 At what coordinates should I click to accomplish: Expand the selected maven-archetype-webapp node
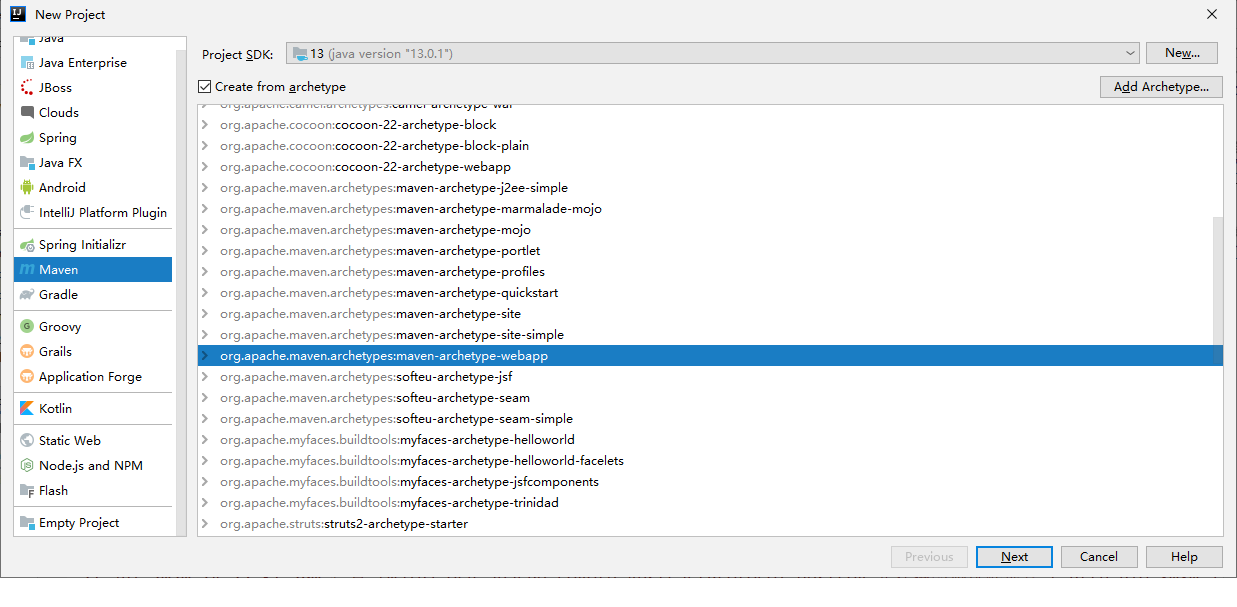click(x=205, y=356)
